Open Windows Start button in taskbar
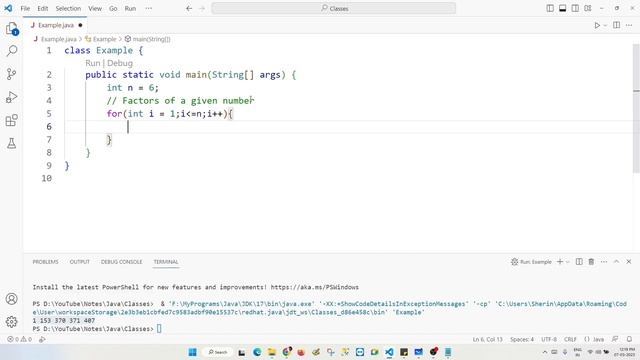Image resolution: width=640 pixels, height=360 pixels. pos(192,352)
